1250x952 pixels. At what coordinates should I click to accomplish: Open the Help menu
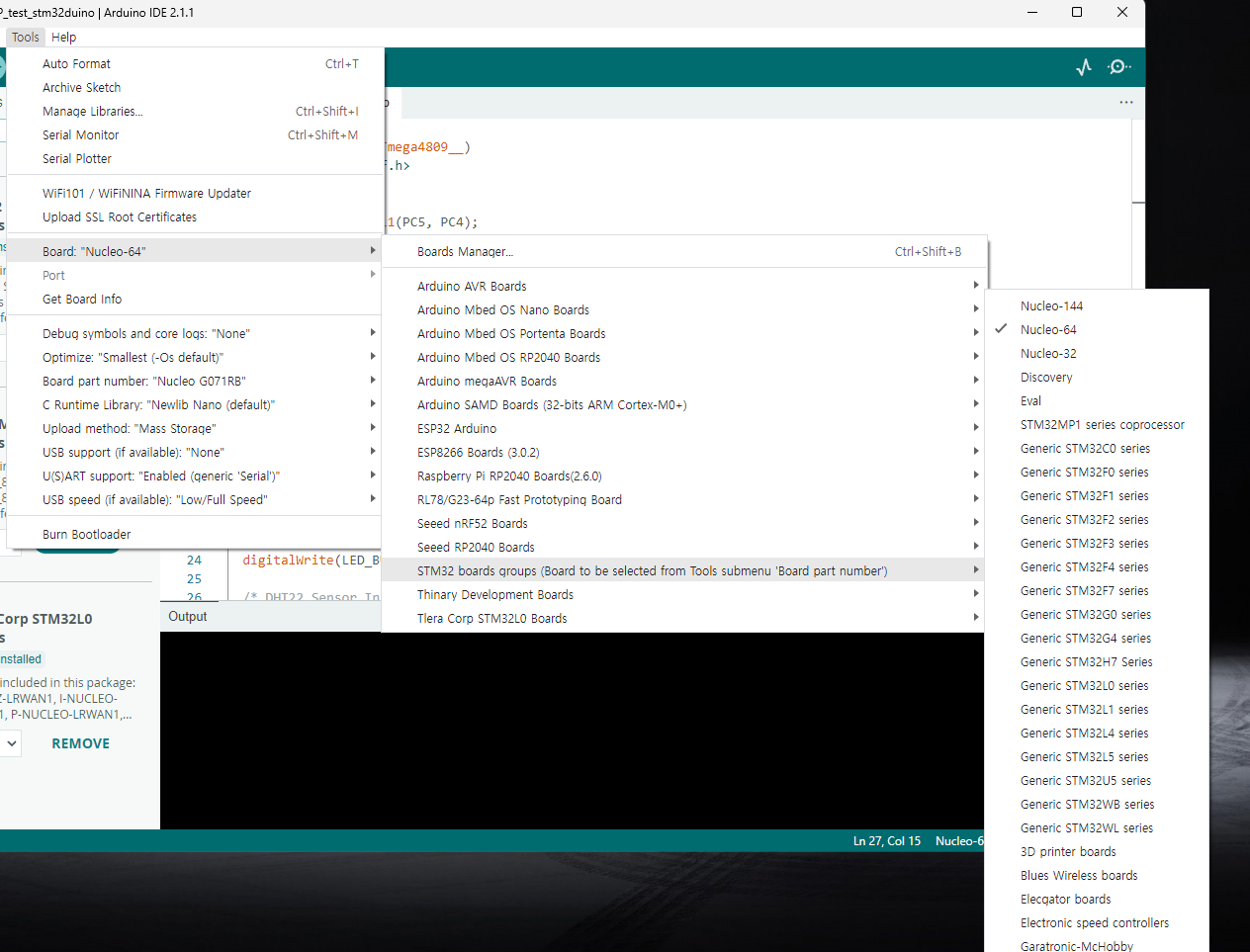64,38
